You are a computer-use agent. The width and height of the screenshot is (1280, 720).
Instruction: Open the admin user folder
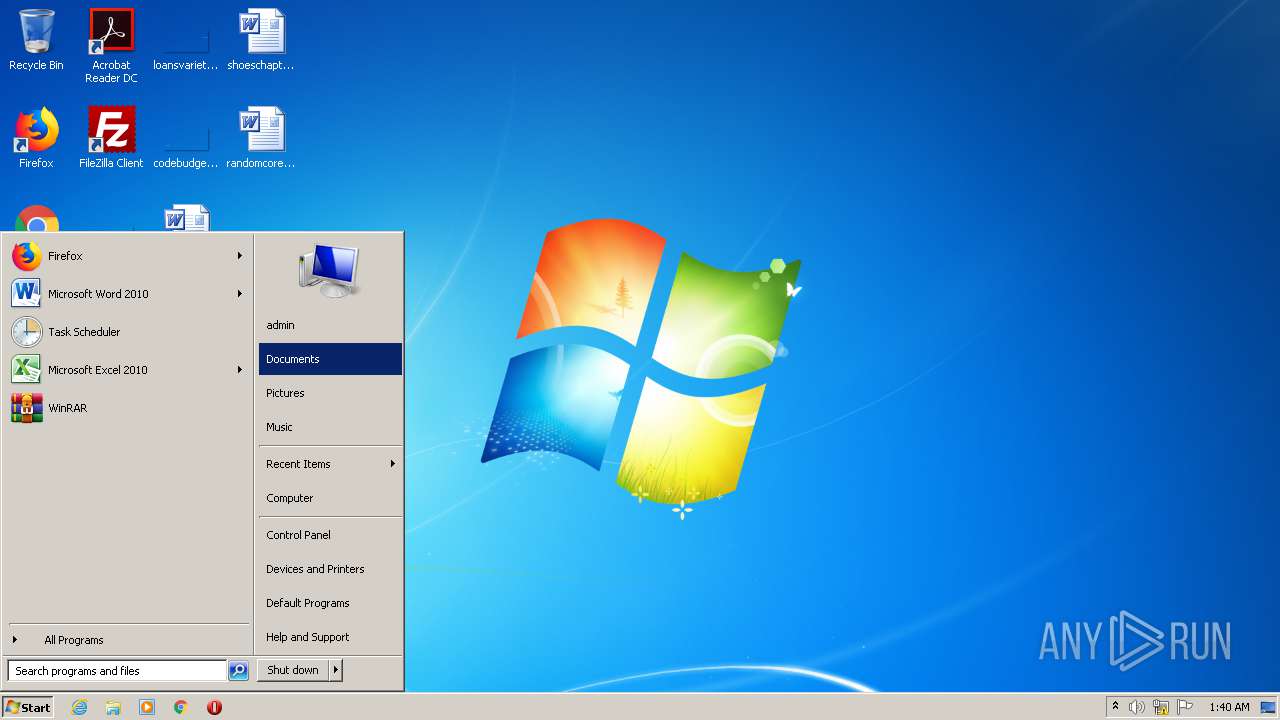click(330, 325)
